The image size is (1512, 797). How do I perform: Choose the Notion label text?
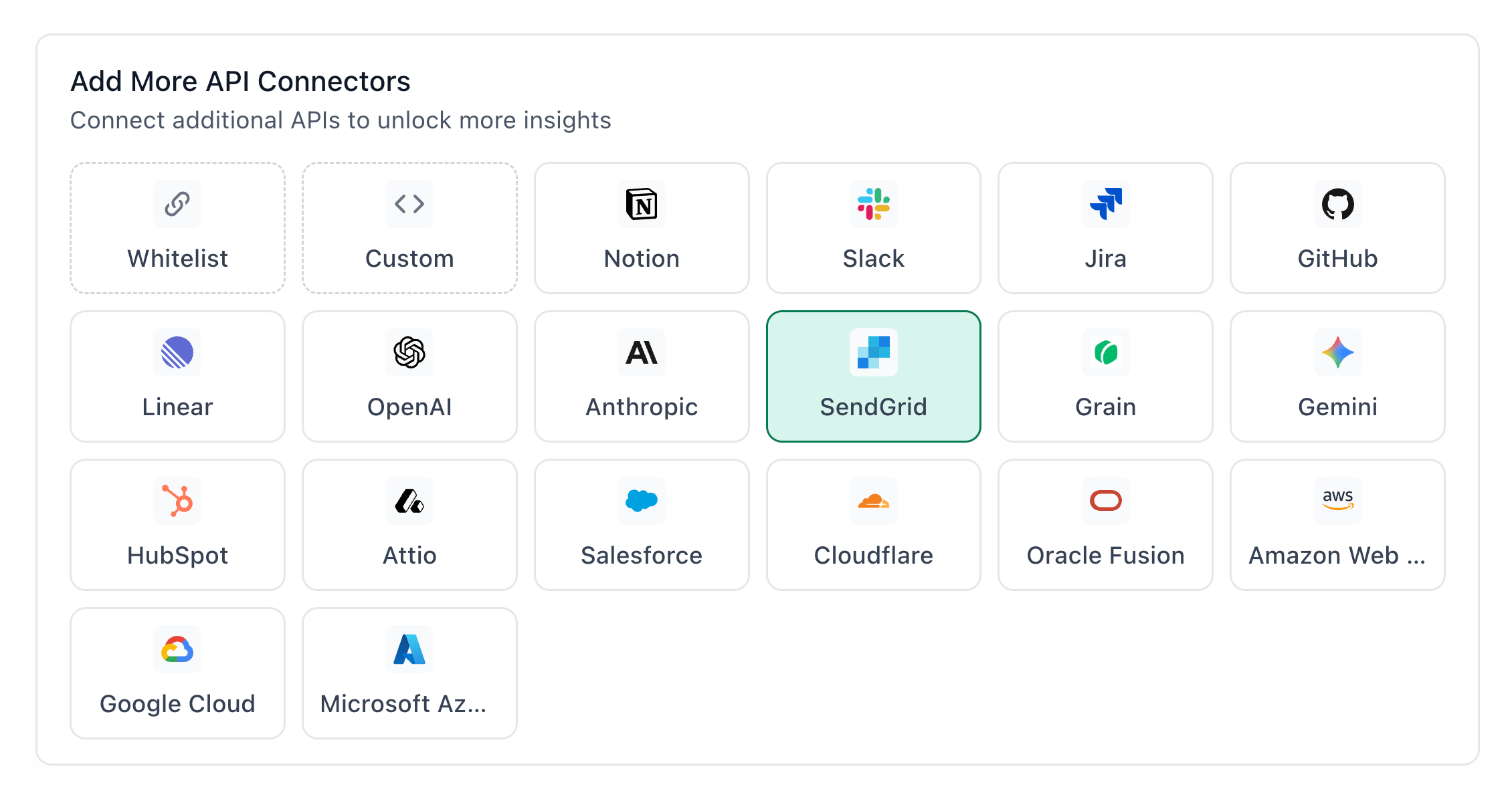click(x=642, y=259)
